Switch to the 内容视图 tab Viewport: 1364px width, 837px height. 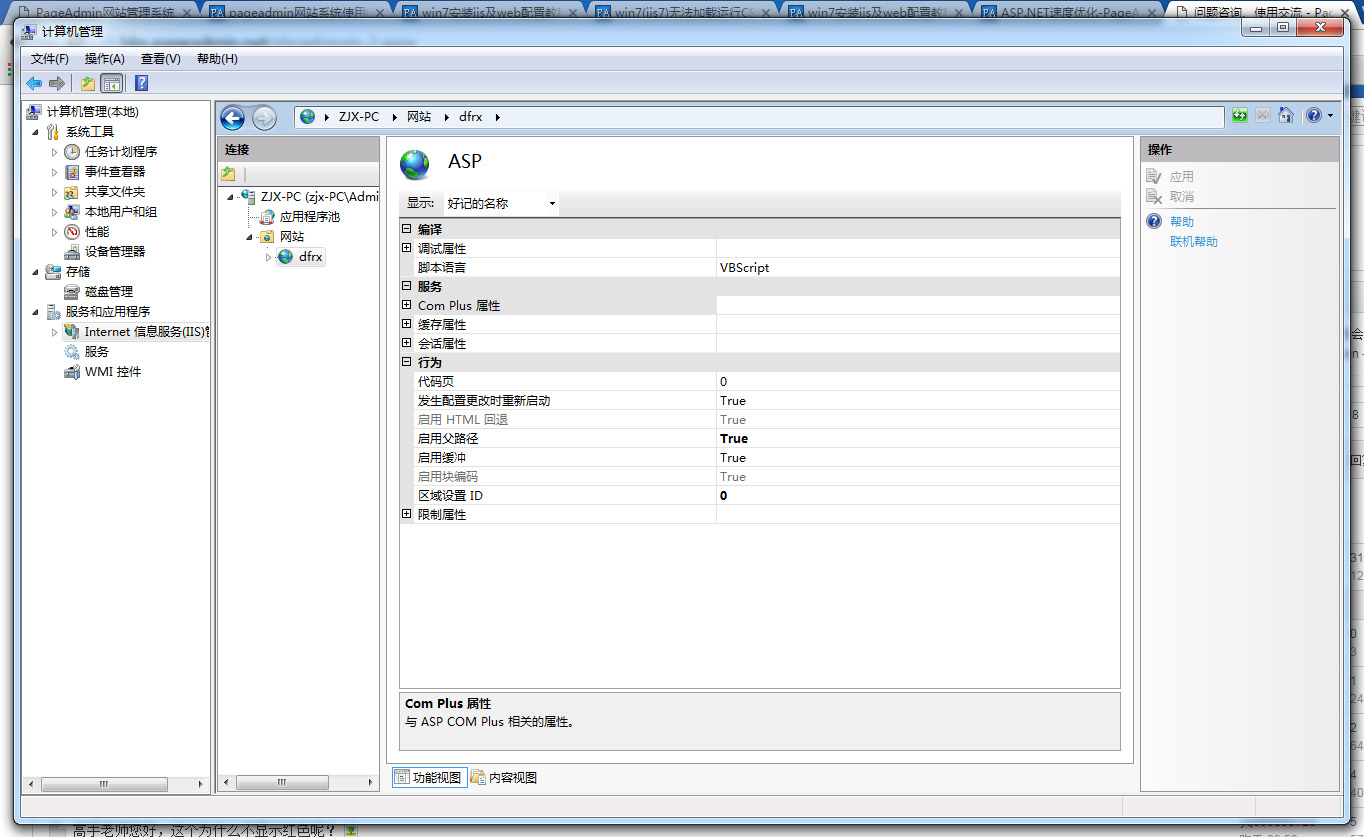504,777
